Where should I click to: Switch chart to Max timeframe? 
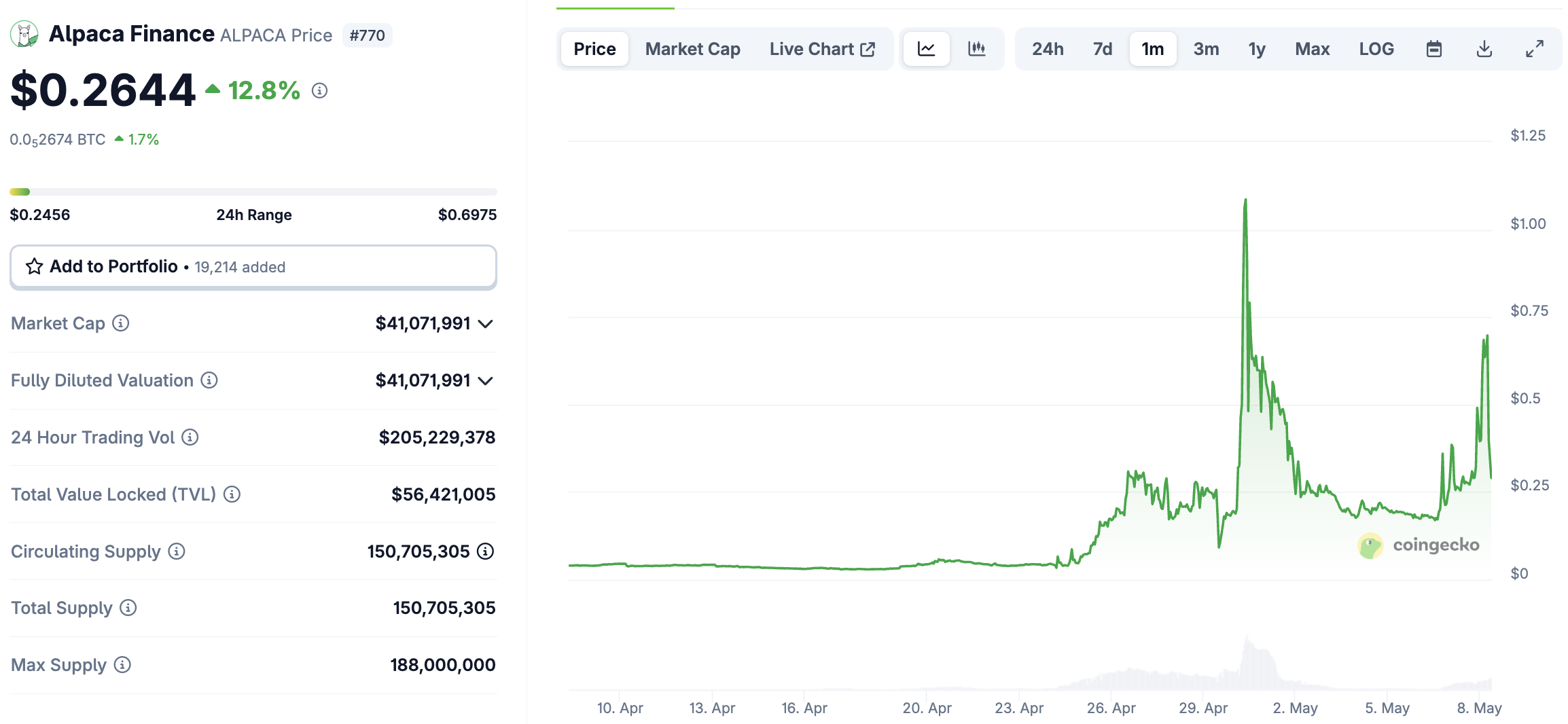pyautogui.click(x=1312, y=48)
